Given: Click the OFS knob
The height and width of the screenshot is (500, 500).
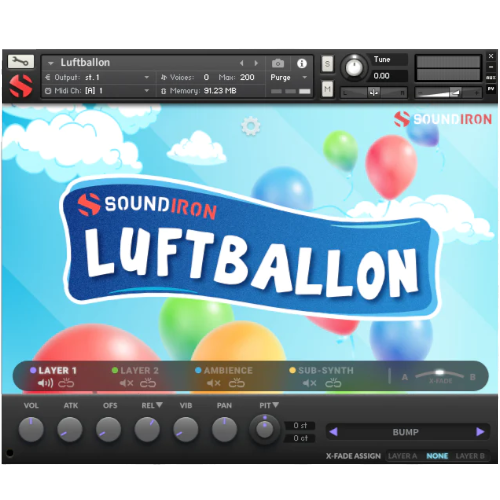Looking at the screenshot, I should point(108,429).
